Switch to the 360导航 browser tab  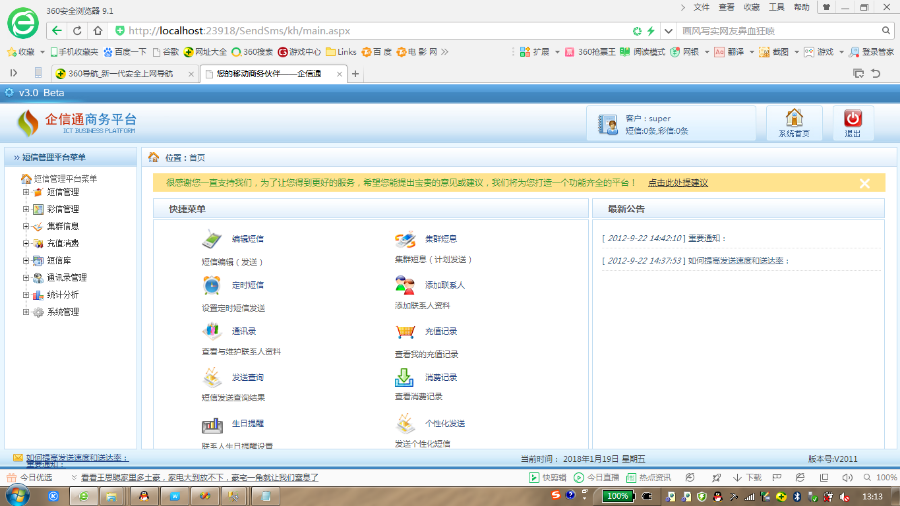pos(125,73)
